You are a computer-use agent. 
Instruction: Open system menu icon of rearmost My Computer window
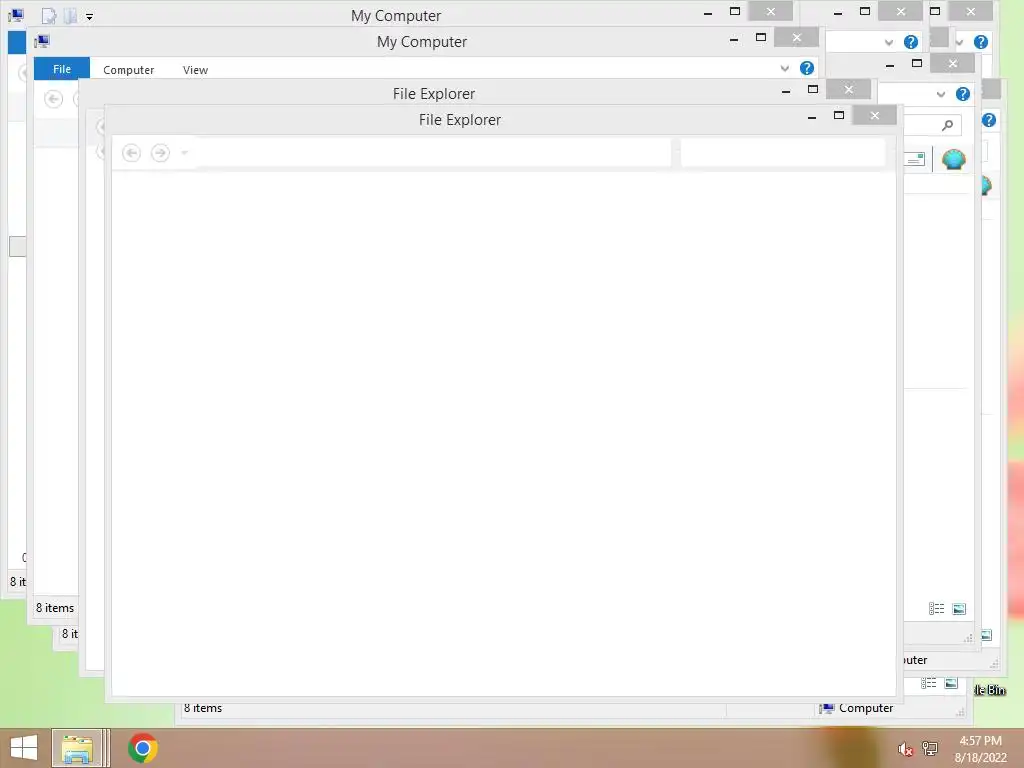click(16, 15)
